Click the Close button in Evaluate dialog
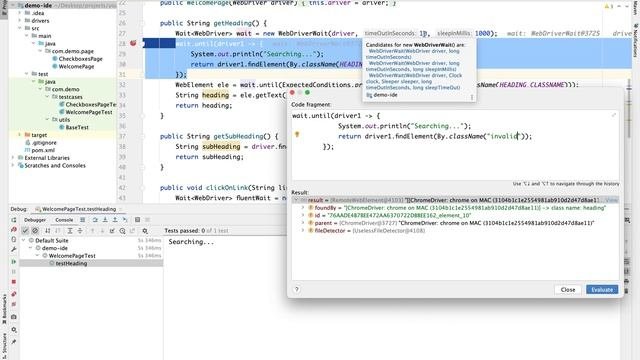640x360 pixels. click(x=568, y=289)
